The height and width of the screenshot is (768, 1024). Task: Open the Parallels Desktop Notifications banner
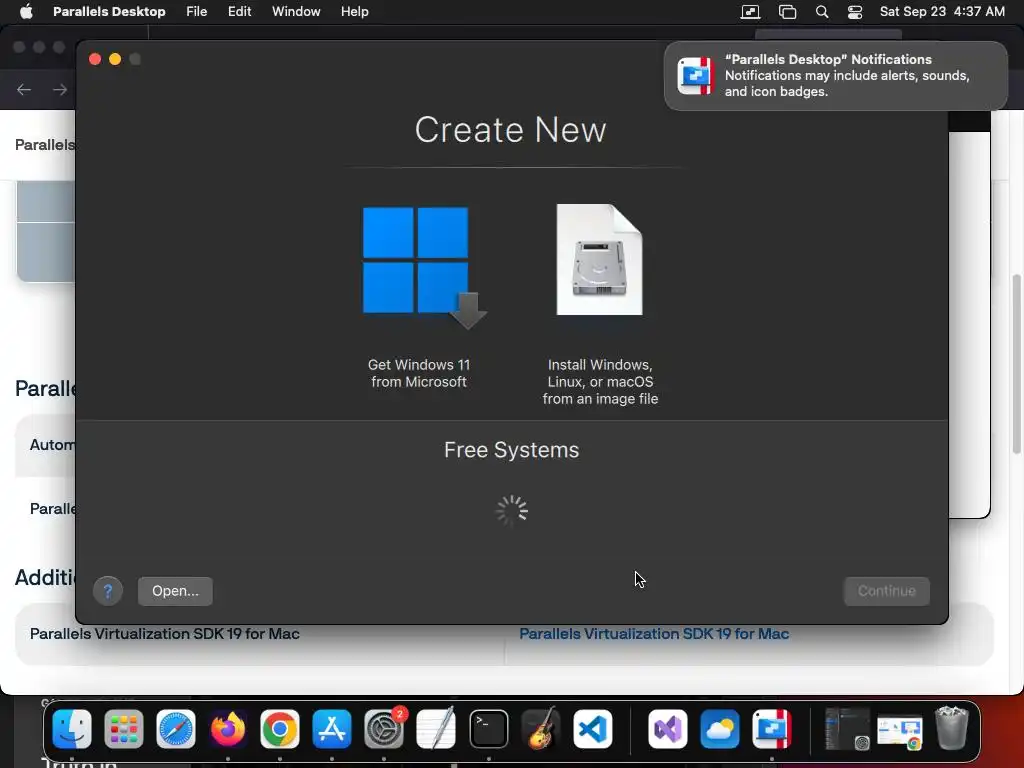pyautogui.click(x=836, y=76)
